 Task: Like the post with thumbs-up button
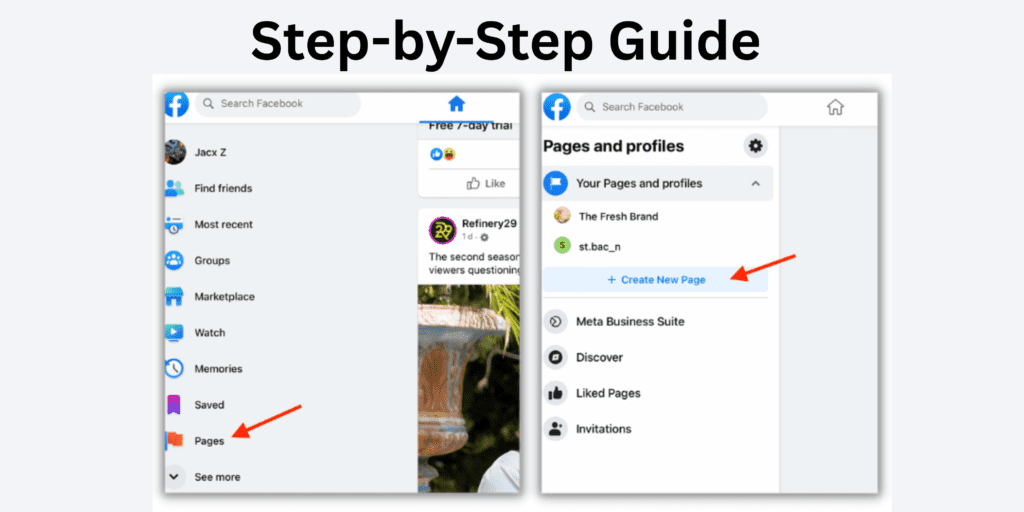click(486, 184)
